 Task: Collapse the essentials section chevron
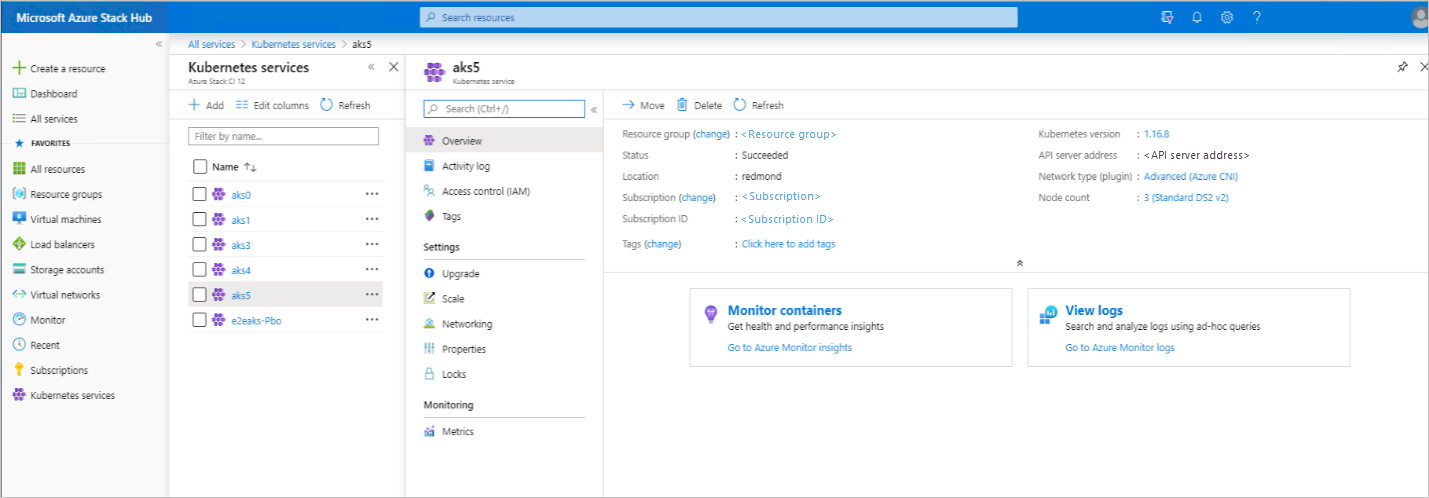[1019, 263]
